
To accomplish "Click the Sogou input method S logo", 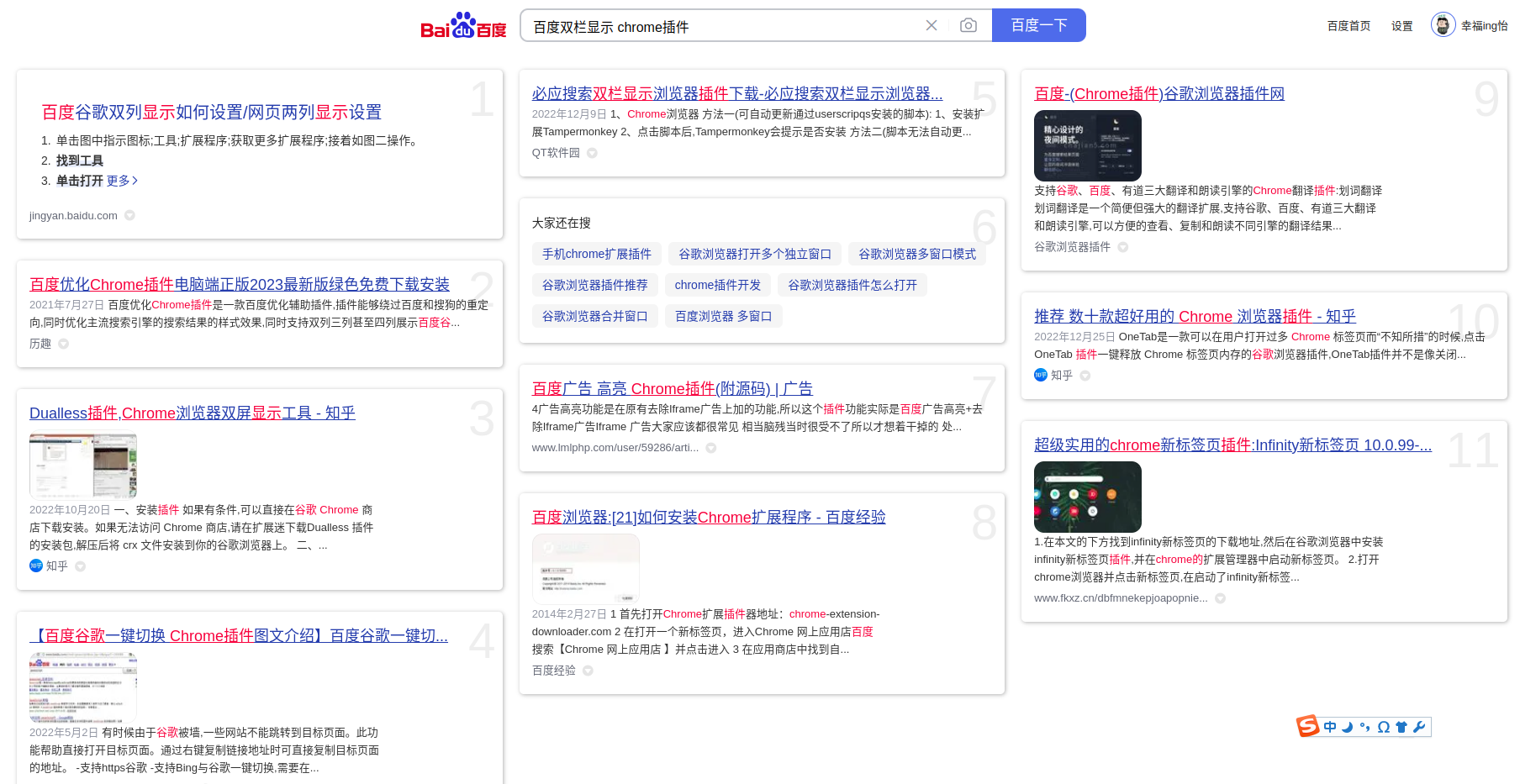I will [x=1307, y=726].
